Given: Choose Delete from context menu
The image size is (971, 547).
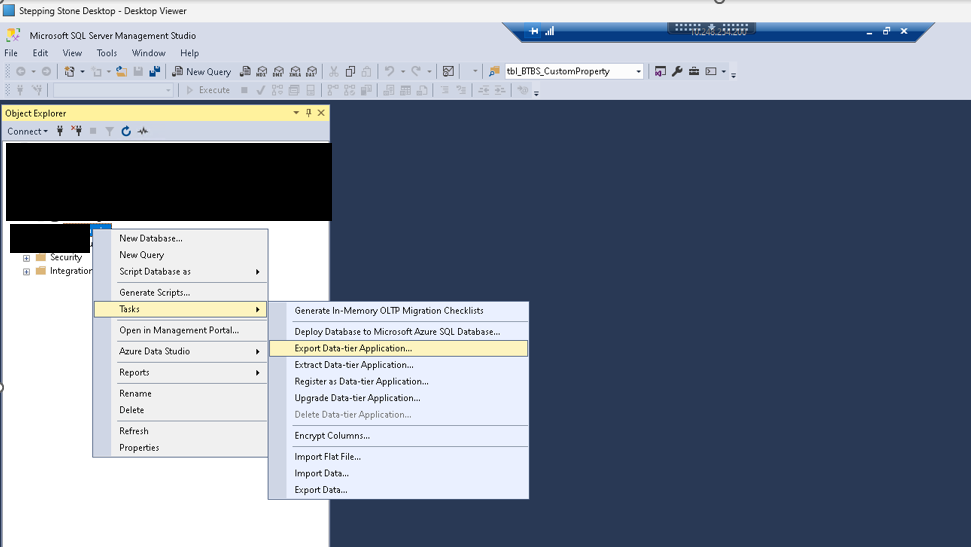Looking at the screenshot, I should tap(180, 410).
